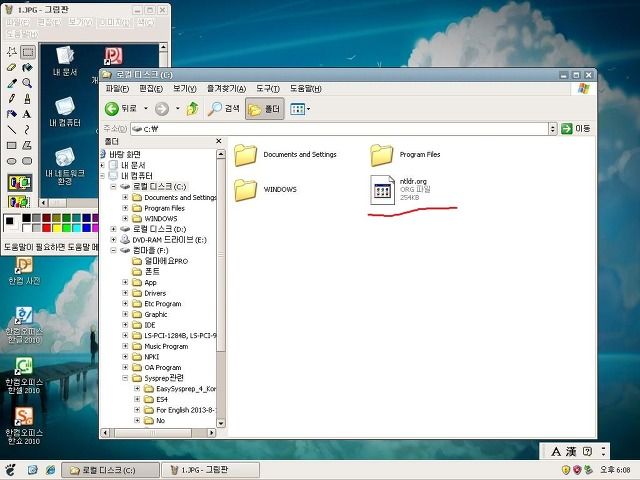Select OA Program folder in tree
The height and width of the screenshot is (480, 640).
pyautogui.click(x=157, y=367)
